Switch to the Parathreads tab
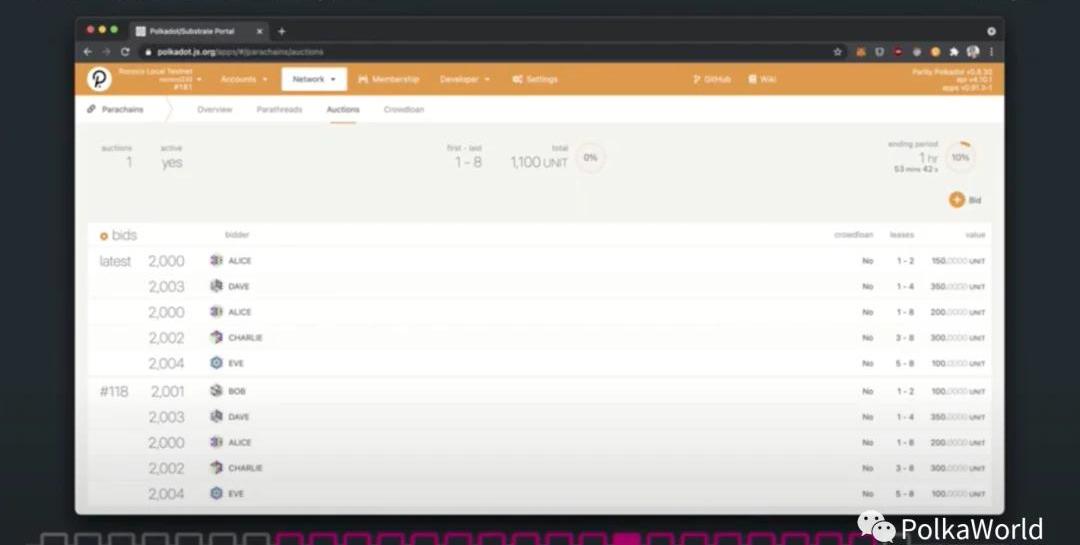This screenshot has width=1080, height=545. pos(279,110)
